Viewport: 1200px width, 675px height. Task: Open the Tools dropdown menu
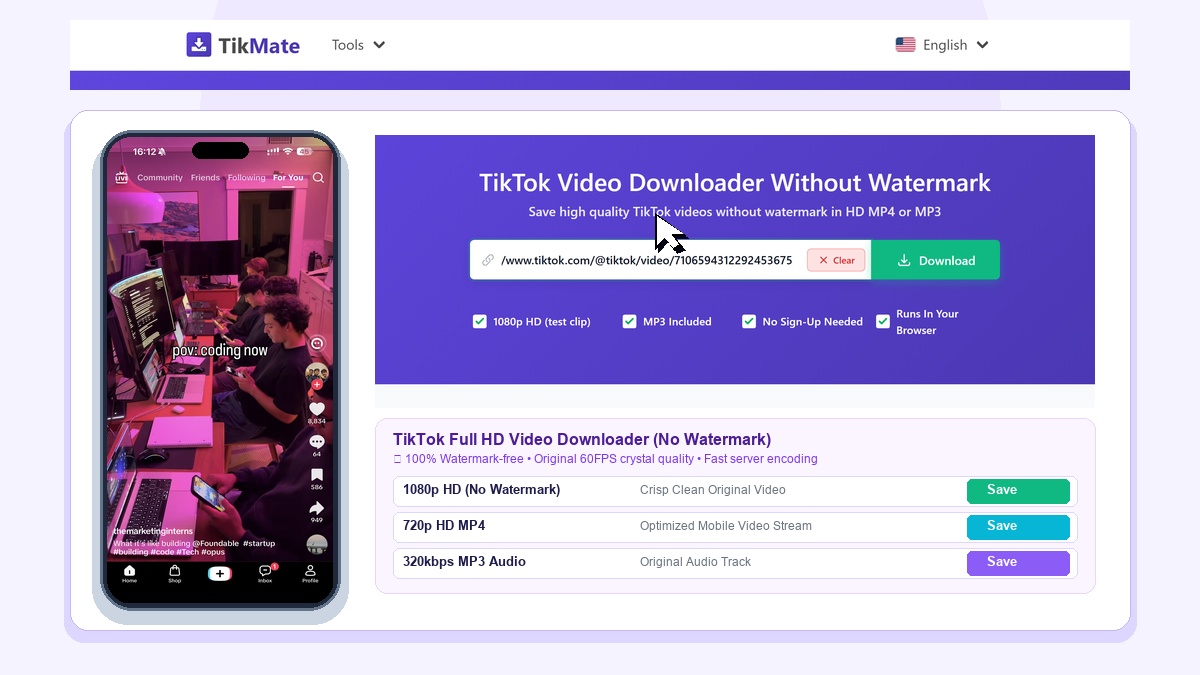coord(358,45)
